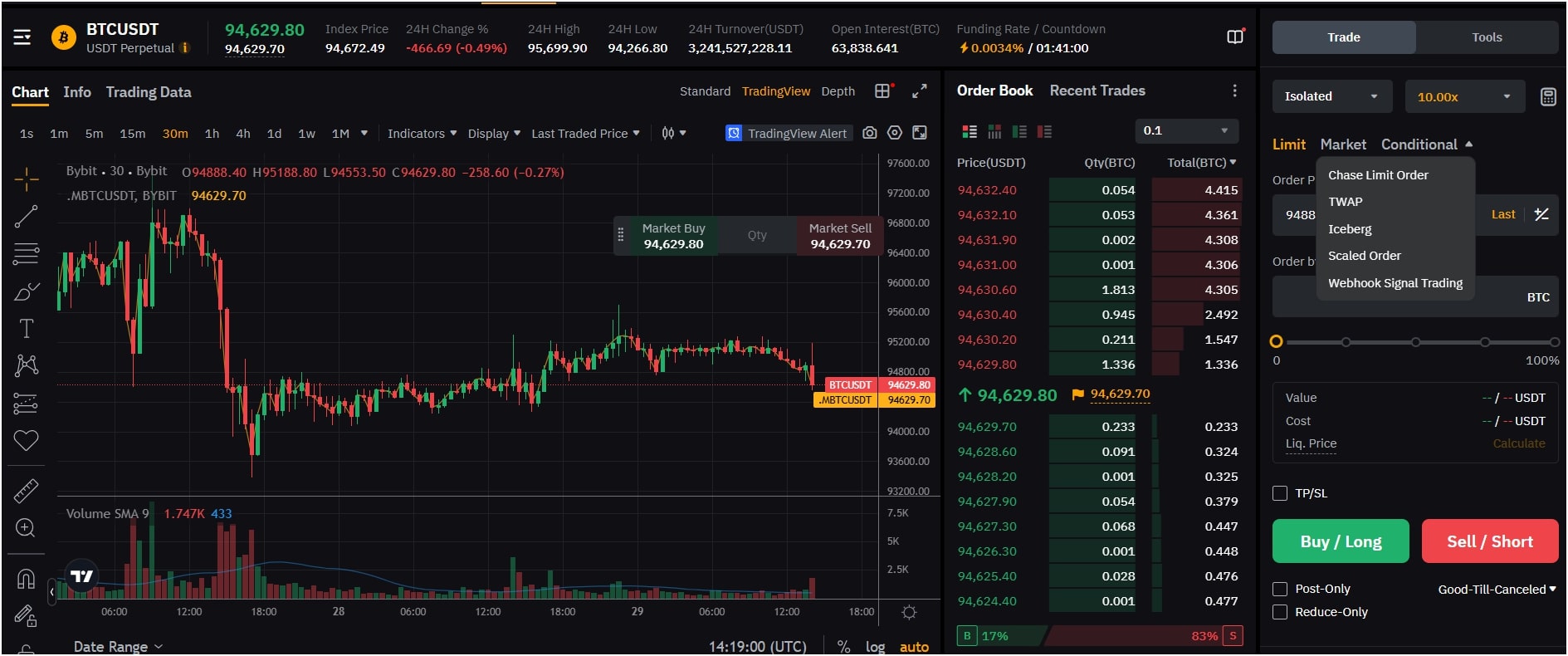
Task: Select Webhook Signal Trading option
Action: click(x=1395, y=283)
